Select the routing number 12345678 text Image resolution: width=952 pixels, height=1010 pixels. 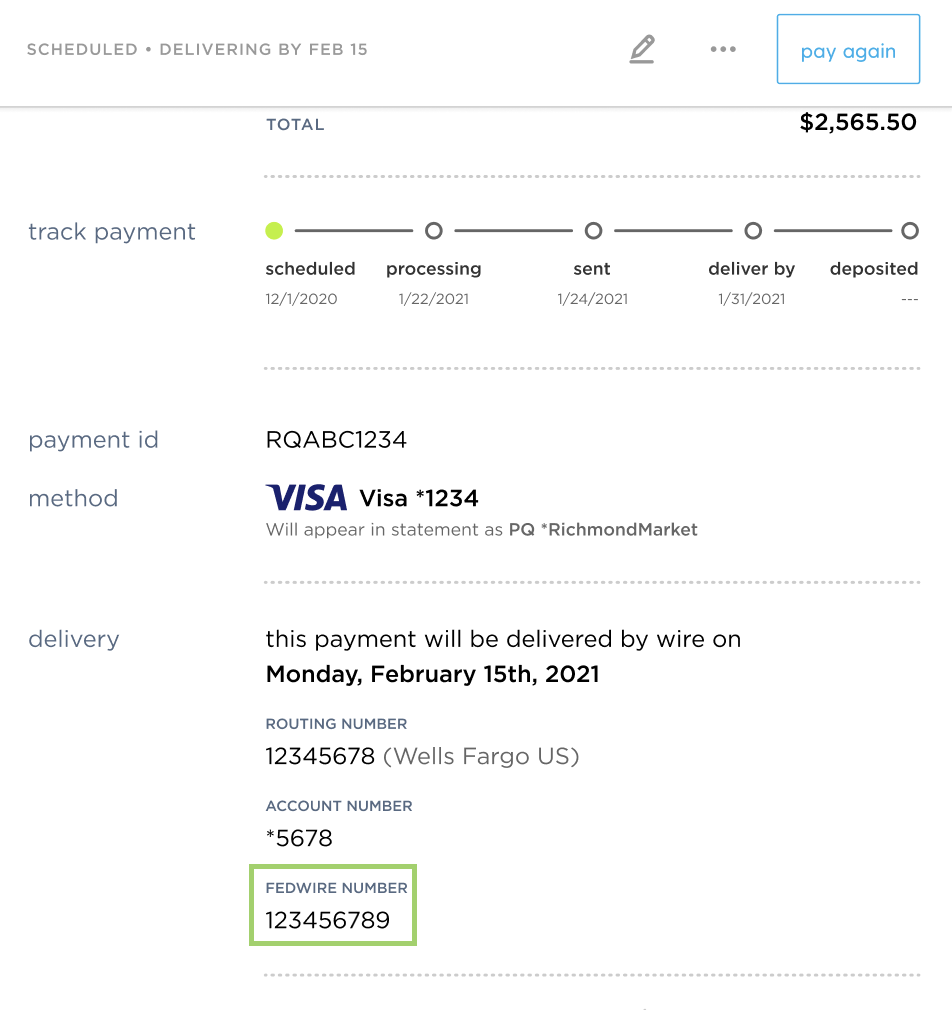click(x=320, y=756)
